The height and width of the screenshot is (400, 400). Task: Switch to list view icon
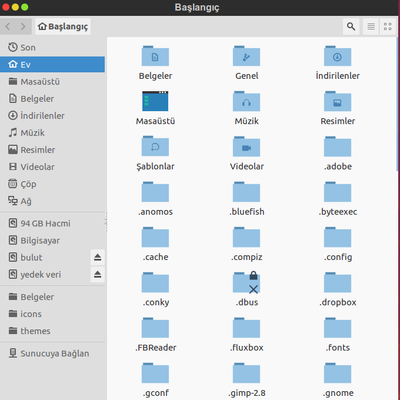(371, 26)
